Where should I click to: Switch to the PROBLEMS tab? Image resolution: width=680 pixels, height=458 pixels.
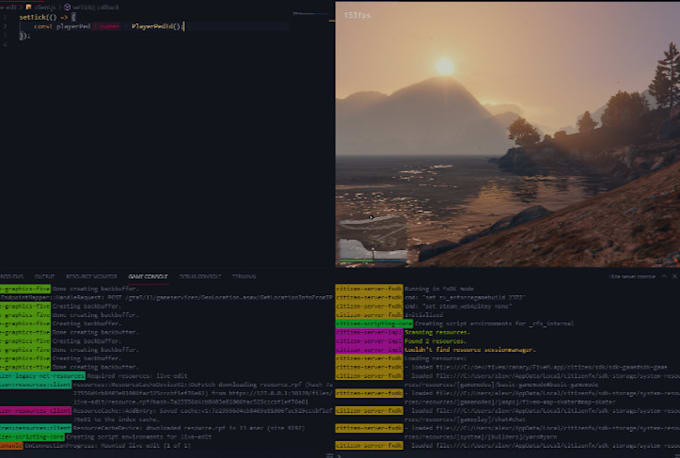10,275
